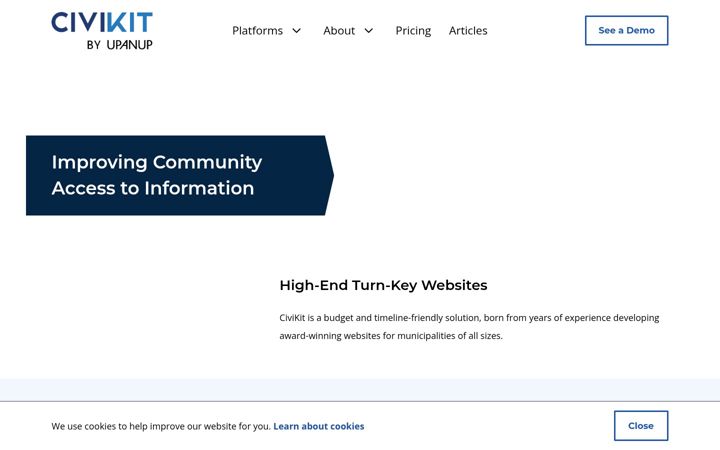Click the CiviKit budget-friendly description paragraph
This screenshot has width=720, height=450.
pyautogui.click(x=469, y=326)
